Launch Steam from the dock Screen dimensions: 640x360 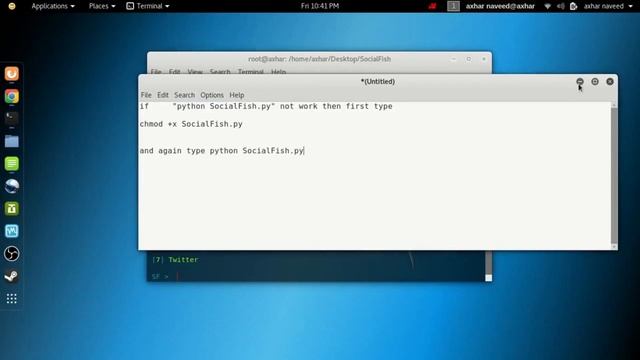click(x=12, y=276)
